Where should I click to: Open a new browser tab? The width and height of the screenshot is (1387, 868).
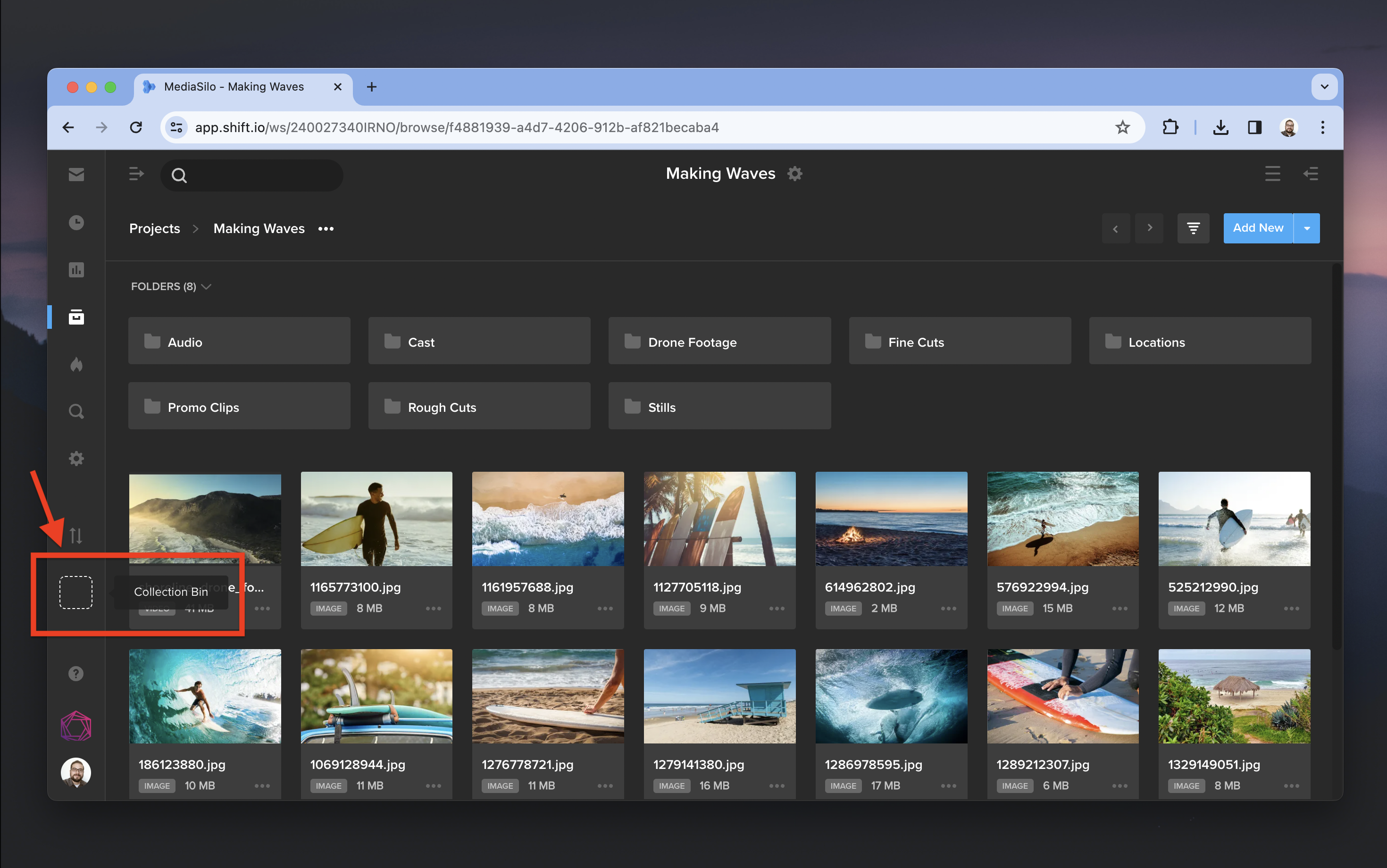371,87
